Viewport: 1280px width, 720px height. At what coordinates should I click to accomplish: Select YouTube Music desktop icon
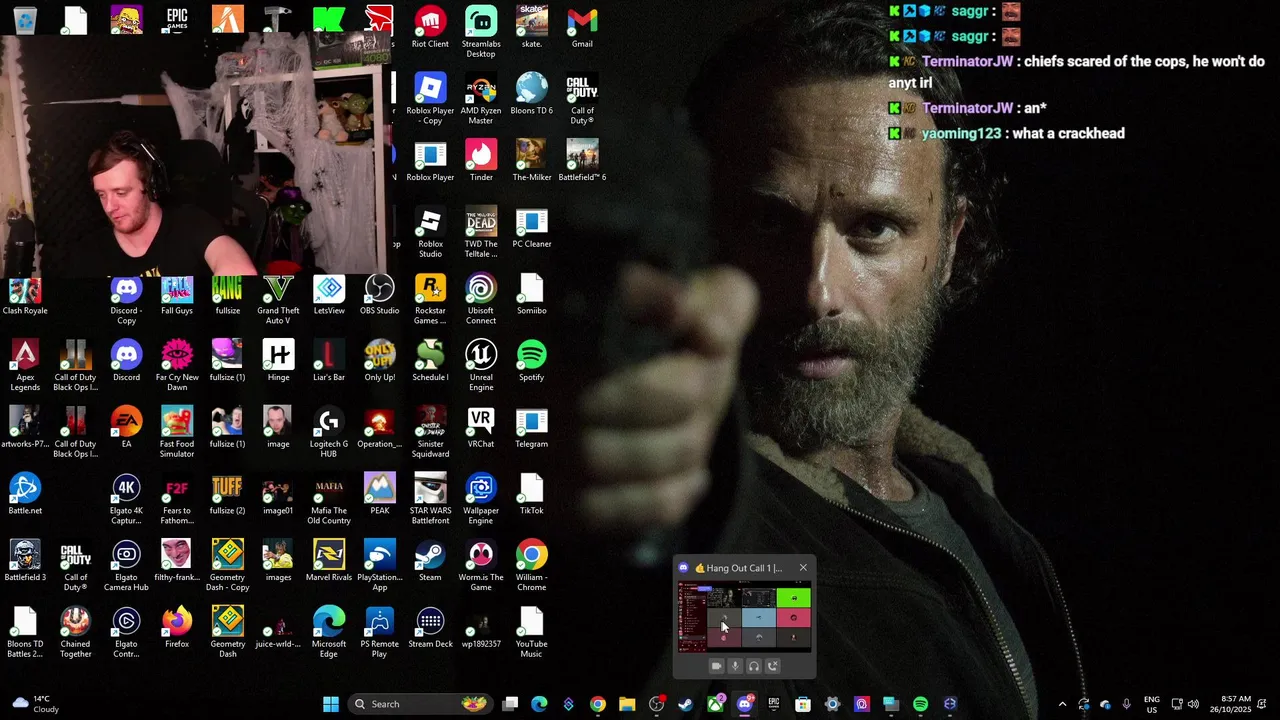point(532,632)
